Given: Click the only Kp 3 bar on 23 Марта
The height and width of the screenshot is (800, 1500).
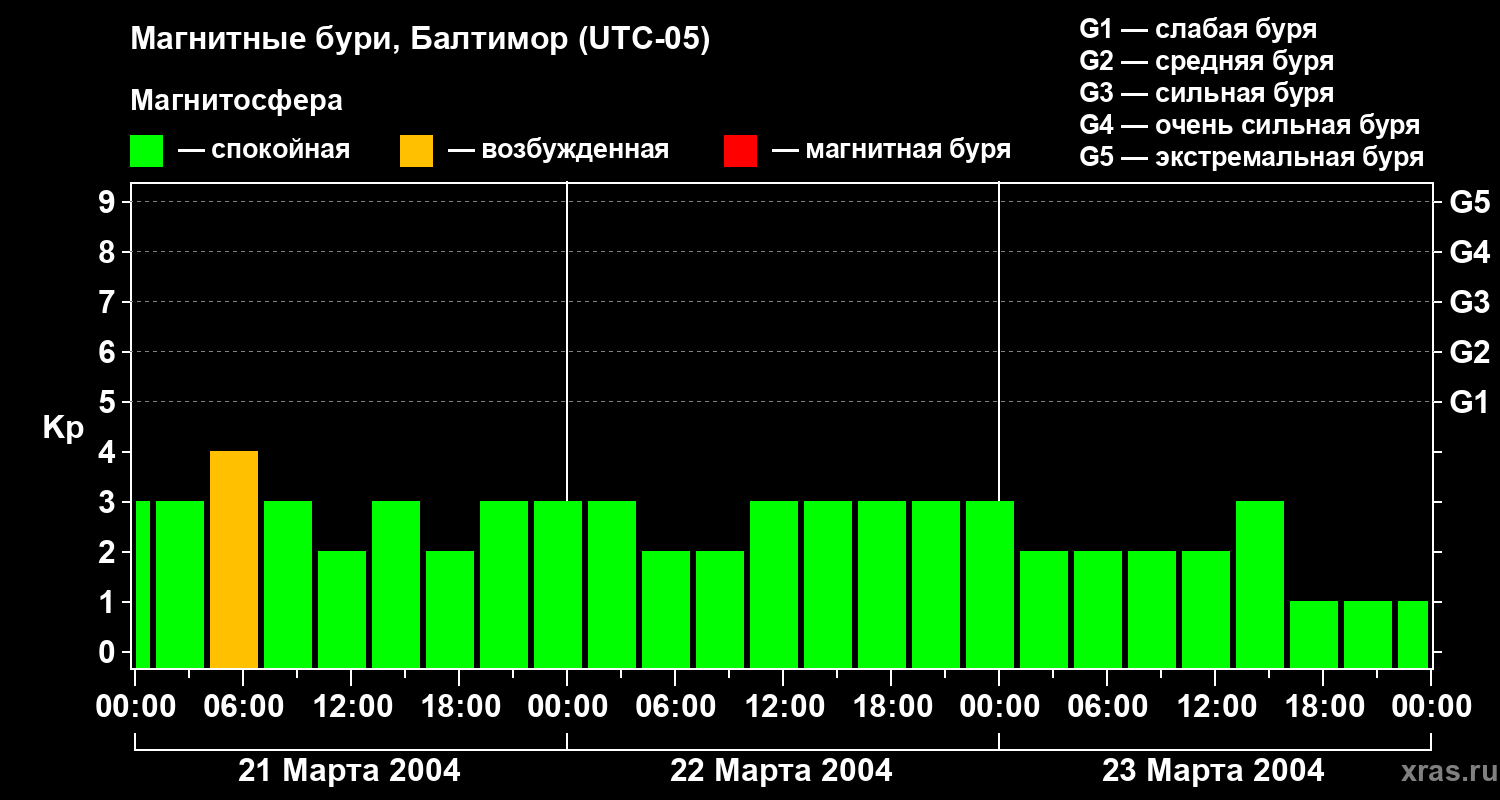Looking at the screenshot, I should coord(1260,584).
